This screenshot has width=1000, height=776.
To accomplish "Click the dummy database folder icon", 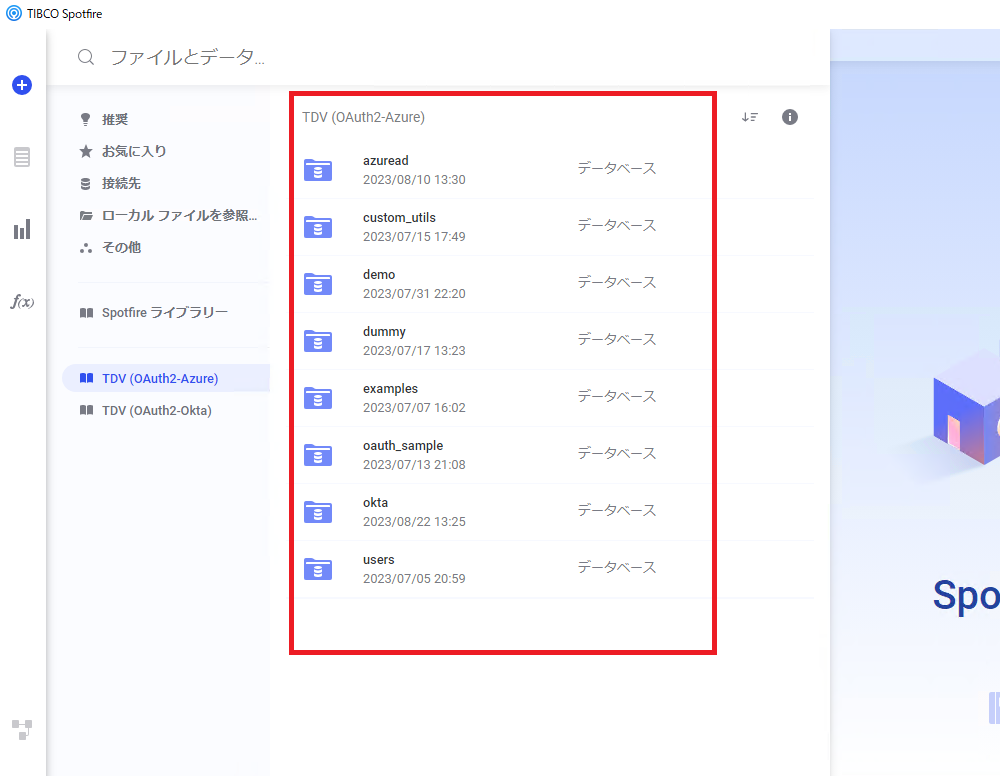I will 318,341.
